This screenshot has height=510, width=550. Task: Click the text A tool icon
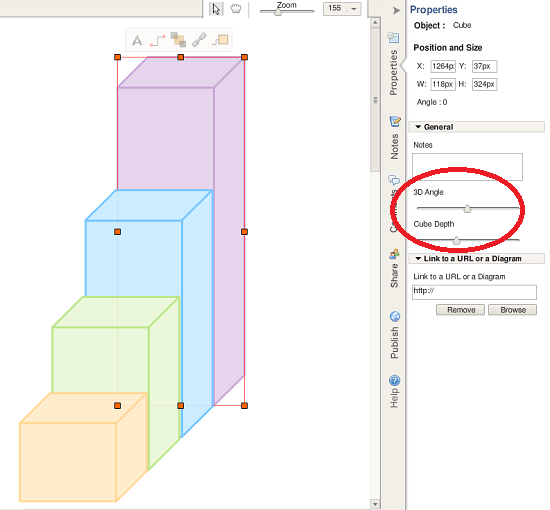click(x=137, y=40)
